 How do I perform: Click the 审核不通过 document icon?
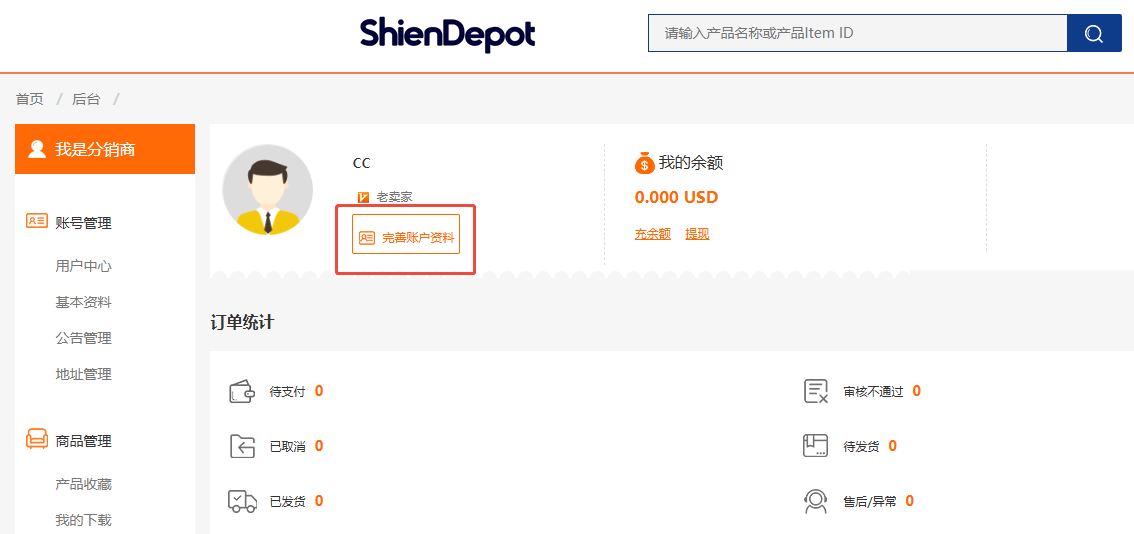[x=816, y=391]
